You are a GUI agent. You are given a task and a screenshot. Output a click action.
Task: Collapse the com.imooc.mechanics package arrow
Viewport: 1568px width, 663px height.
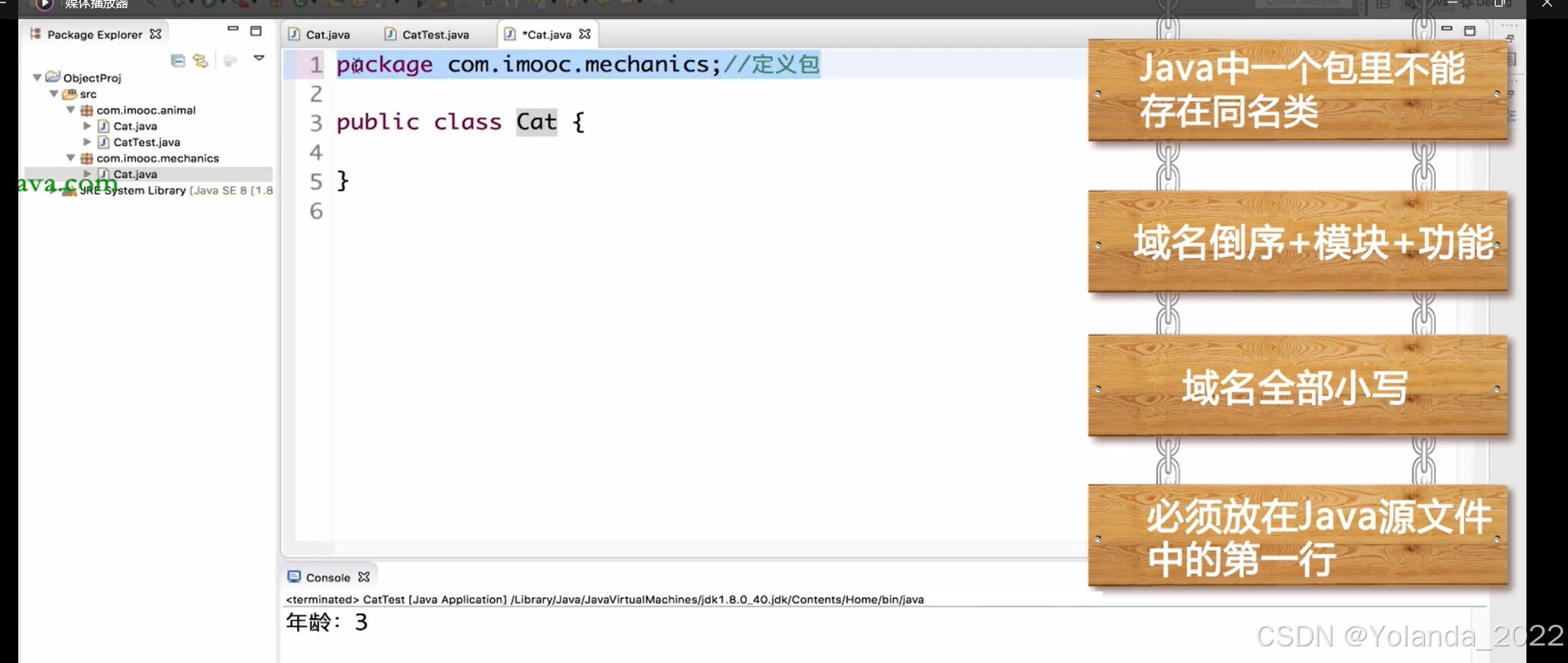(x=71, y=158)
